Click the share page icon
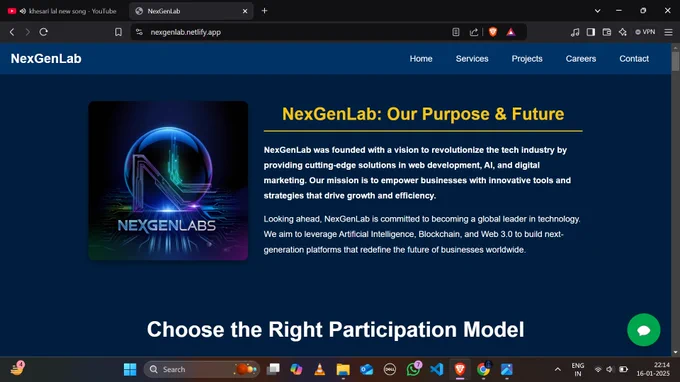The image size is (680, 382). tap(474, 32)
